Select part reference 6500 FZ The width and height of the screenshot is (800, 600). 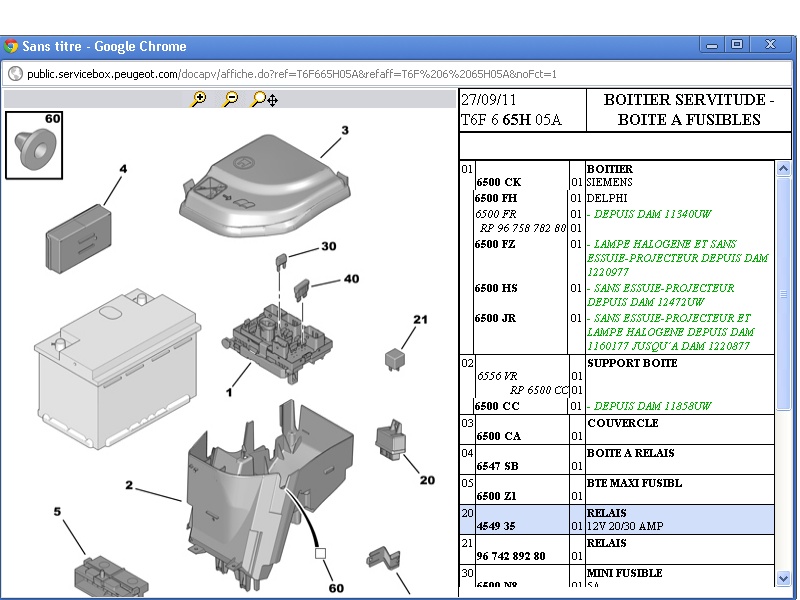(x=495, y=244)
